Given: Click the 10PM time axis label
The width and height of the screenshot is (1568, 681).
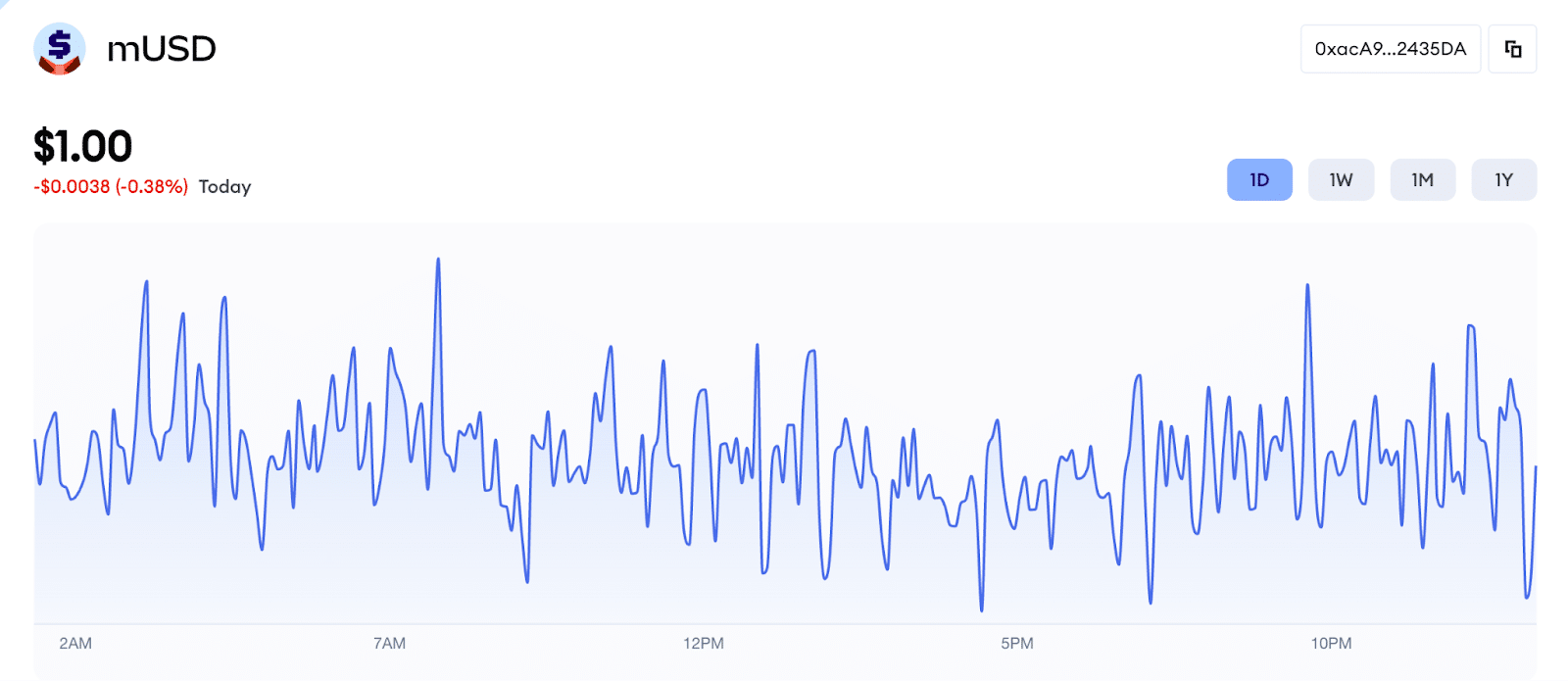Looking at the screenshot, I should click(1331, 644).
